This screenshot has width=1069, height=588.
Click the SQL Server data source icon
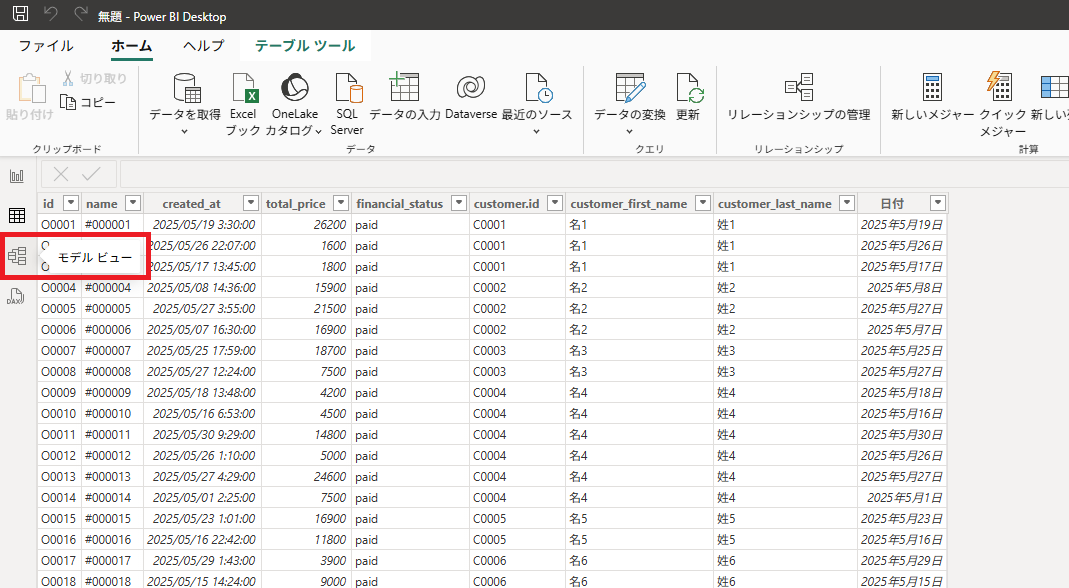coord(347,87)
